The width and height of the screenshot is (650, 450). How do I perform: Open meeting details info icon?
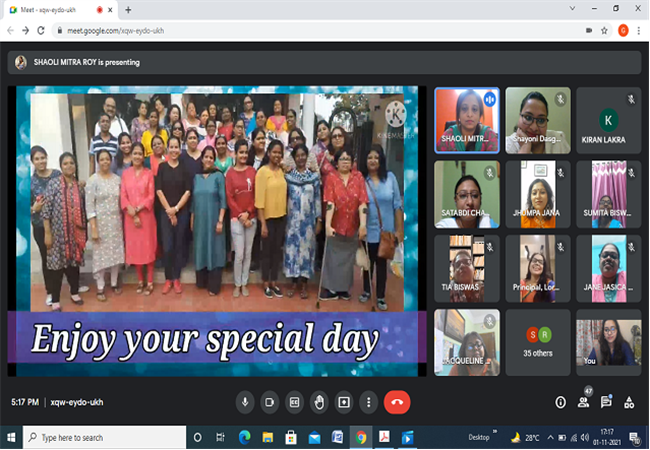coord(560,402)
